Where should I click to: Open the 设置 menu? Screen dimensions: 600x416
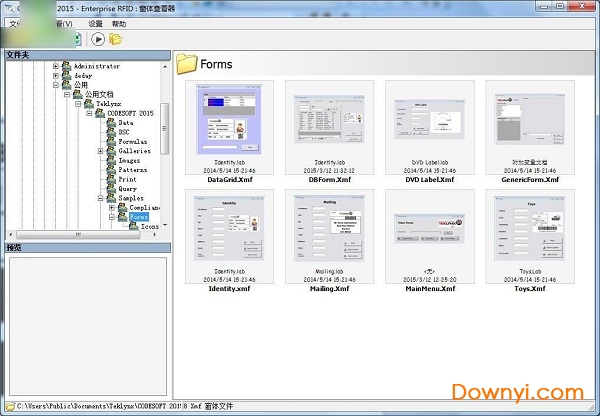pyautogui.click(x=95, y=23)
